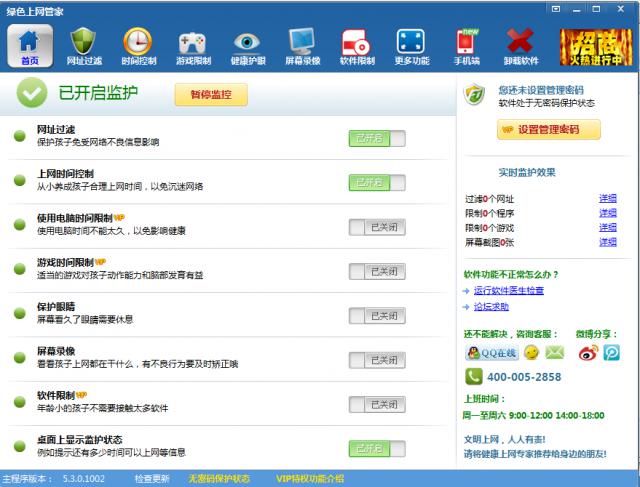Open the 首页 home tab
This screenshot has height=487, width=640.
pos(30,46)
